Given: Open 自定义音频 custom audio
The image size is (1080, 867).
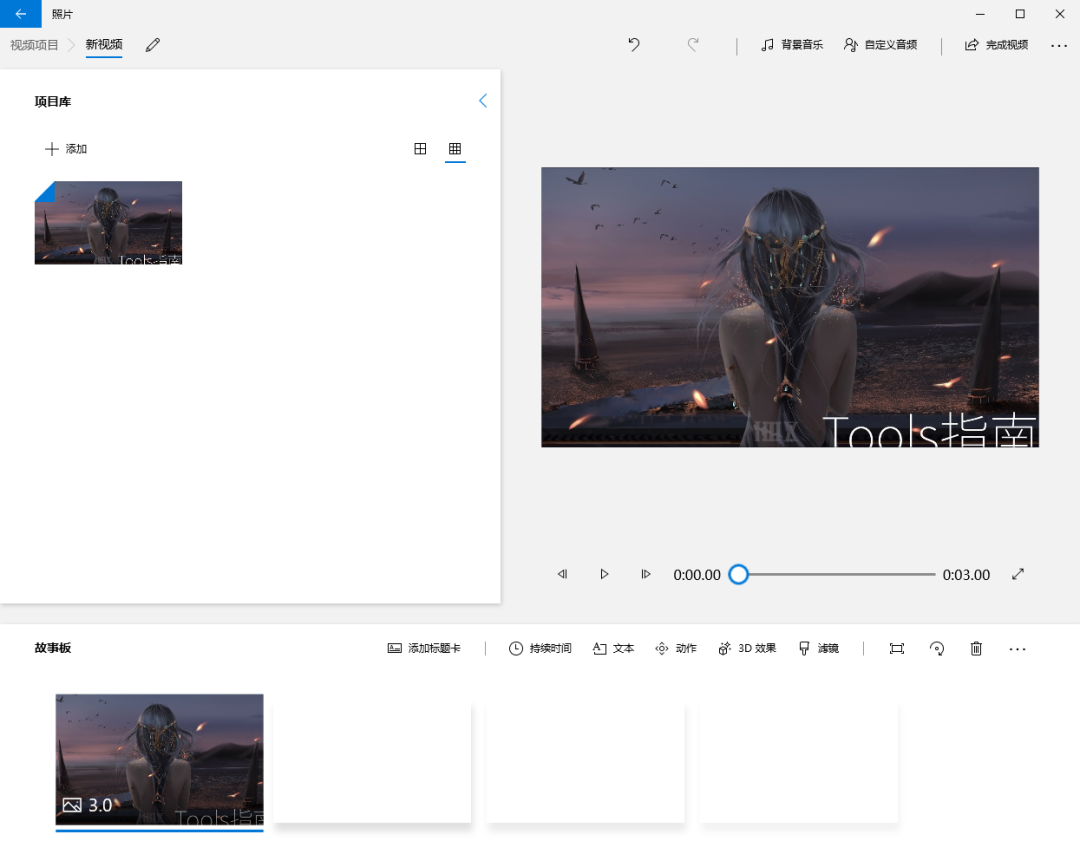Looking at the screenshot, I should pos(880,45).
